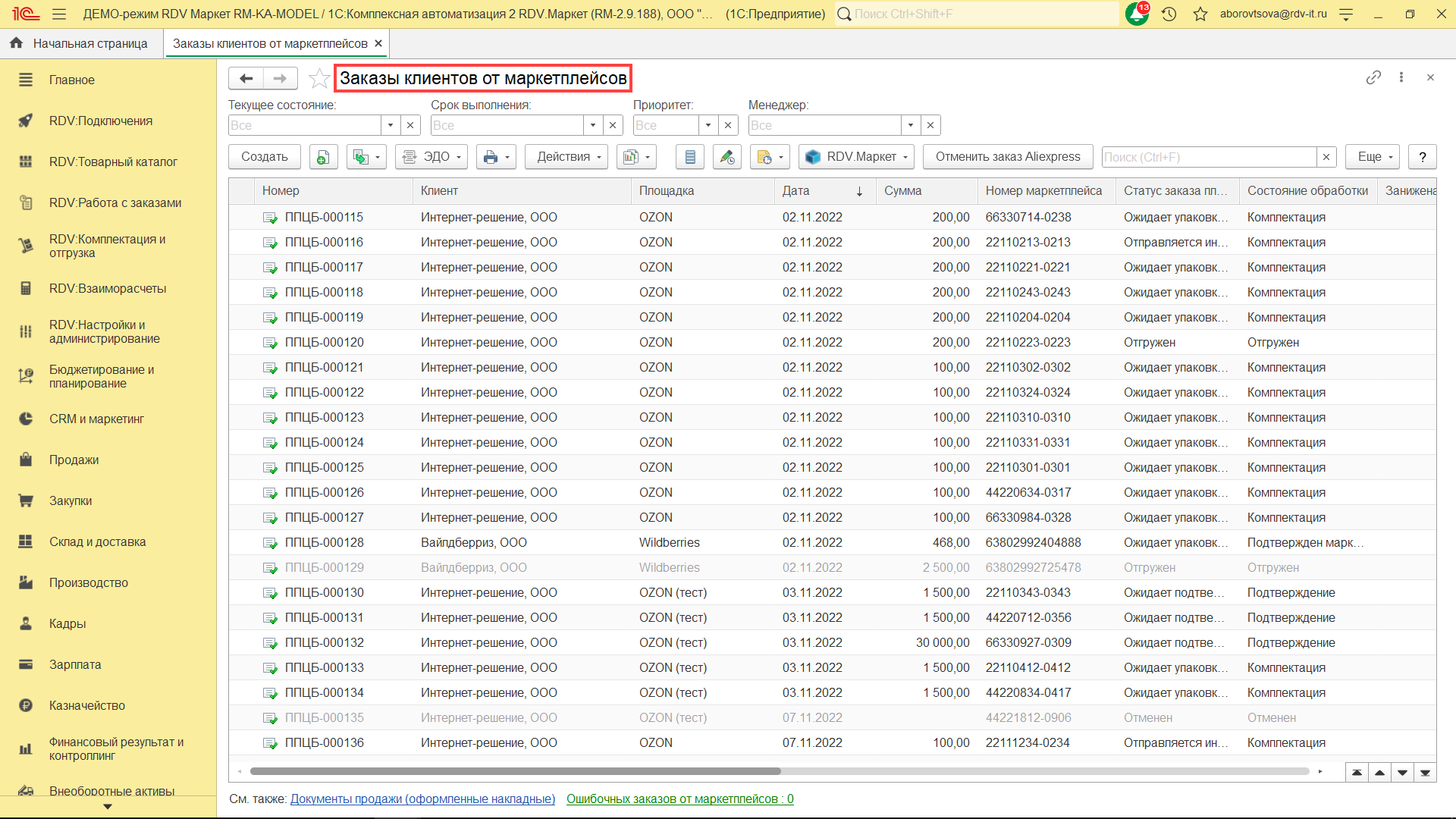Screen dimensions: 1456x819
Task: Expand the Текущее состояние dropdown
Action: (x=391, y=125)
